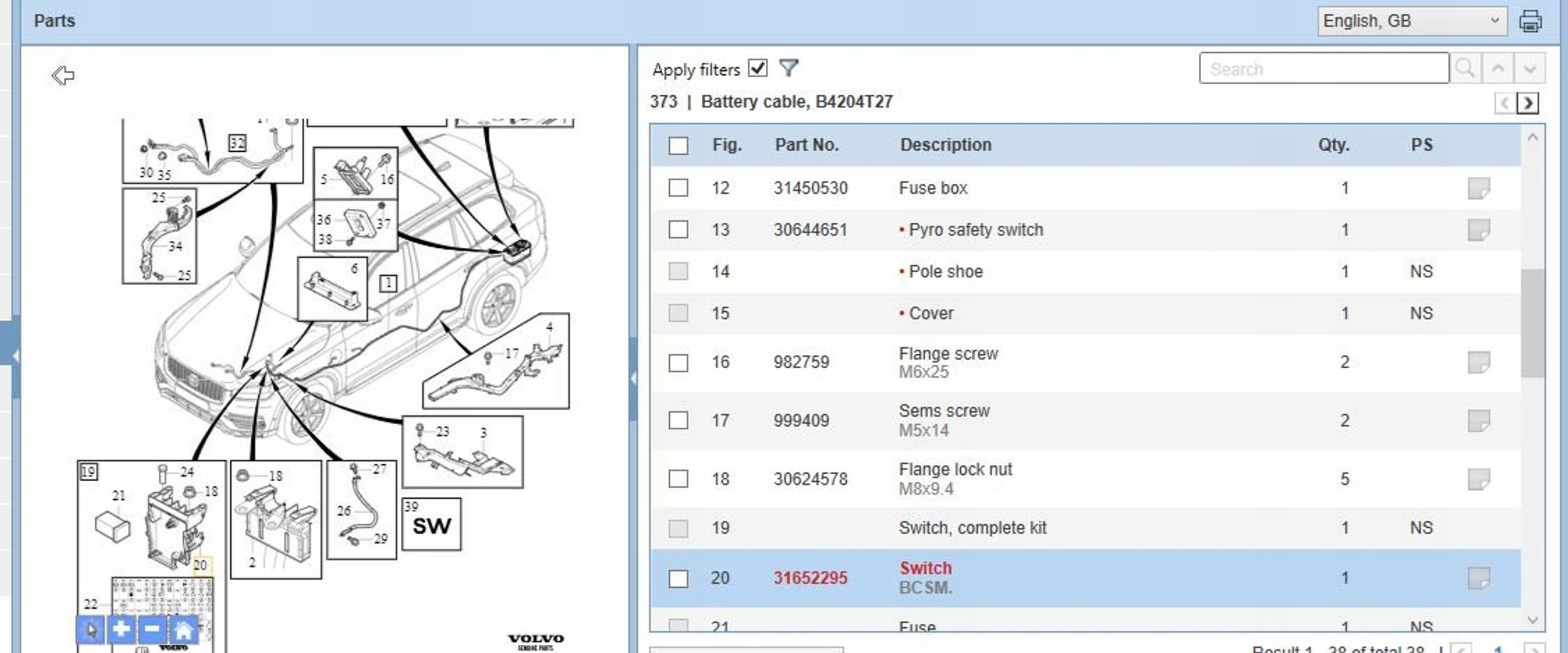Select part number 30624578
Screen dimensions: 1568x653
coord(810,479)
